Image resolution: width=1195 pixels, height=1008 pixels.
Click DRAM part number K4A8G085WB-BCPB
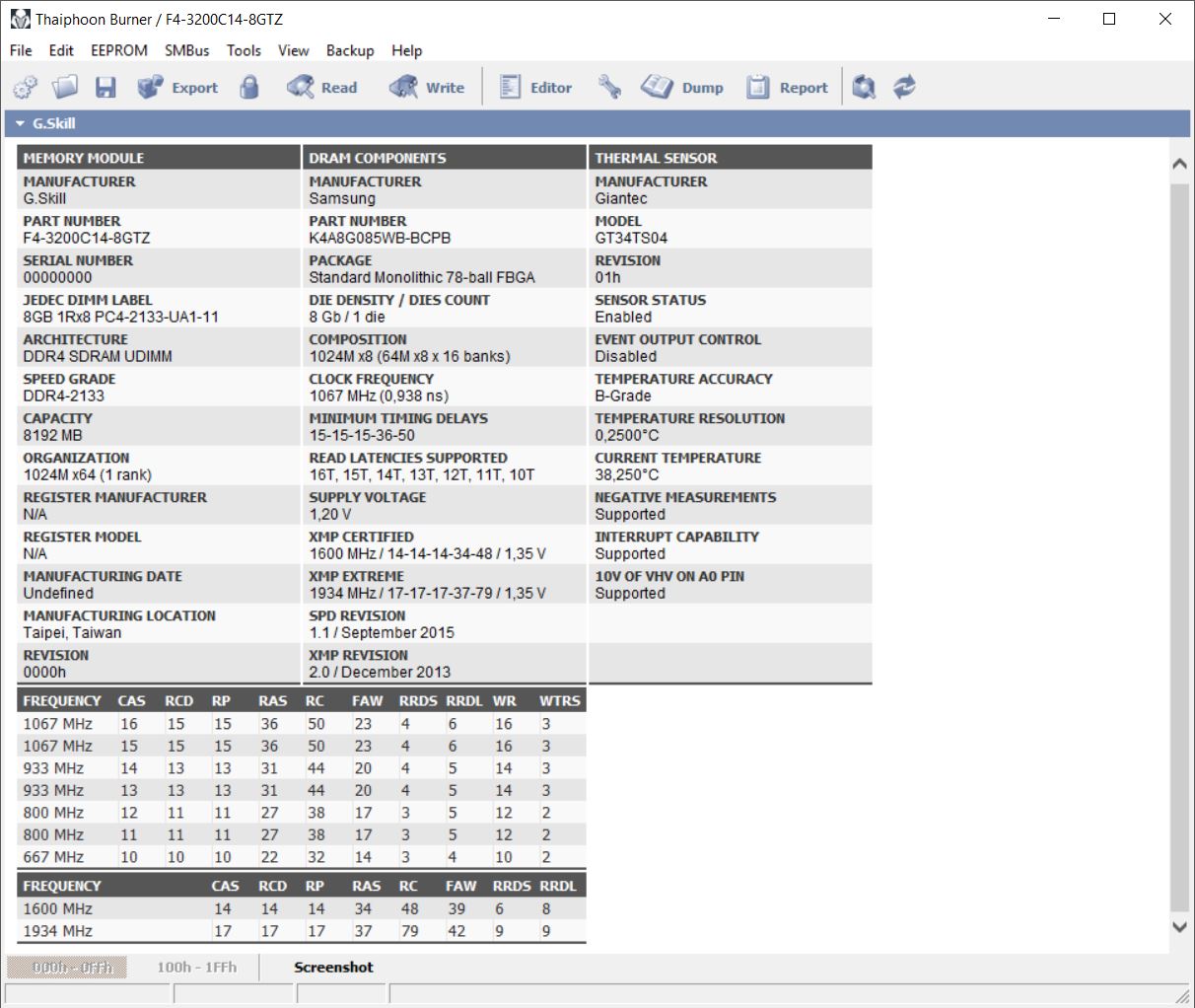[x=380, y=238]
